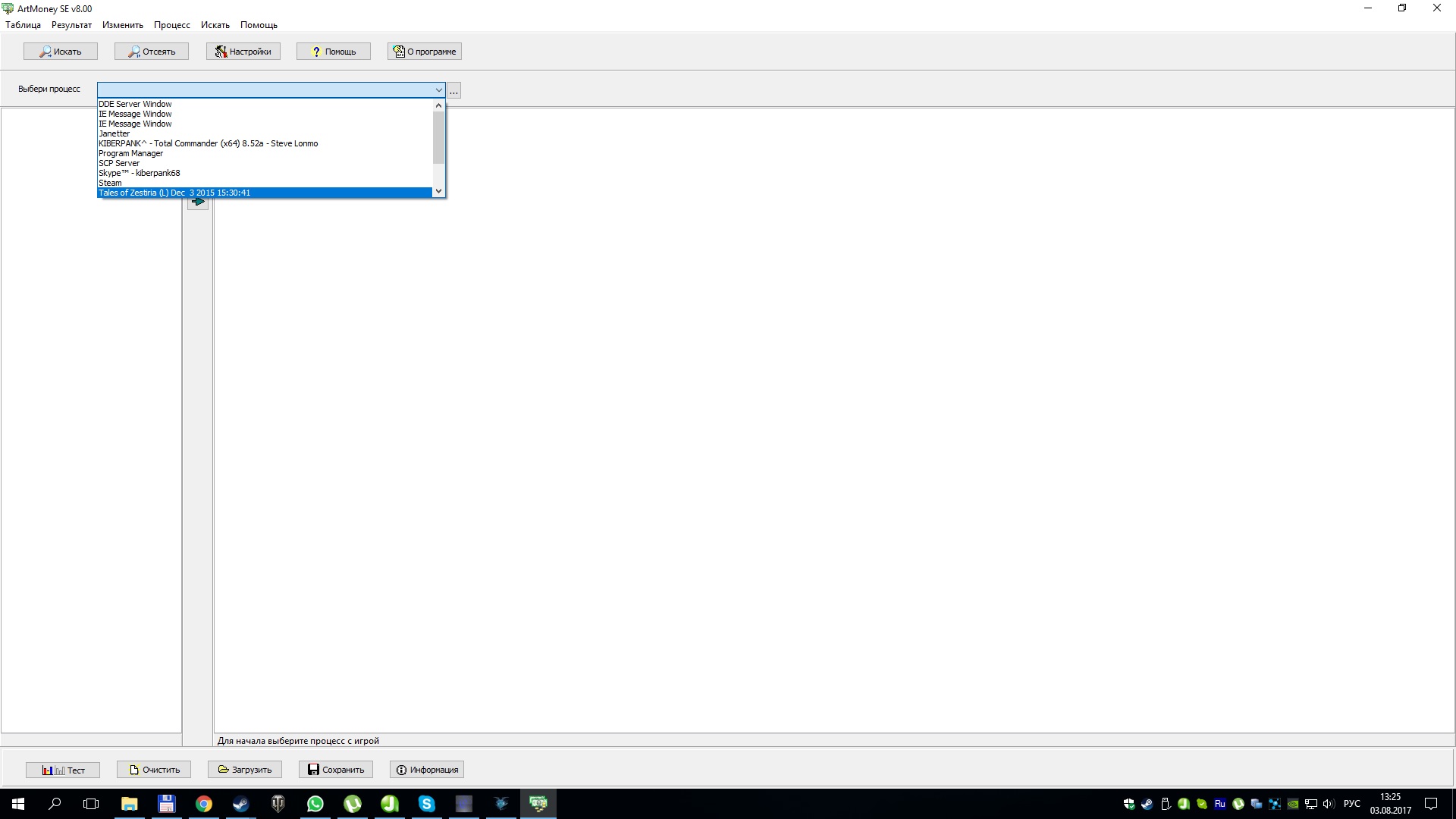Switch to Janetter on the taskbar
Viewport: 1456px width, 819px height.
click(390, 804)
